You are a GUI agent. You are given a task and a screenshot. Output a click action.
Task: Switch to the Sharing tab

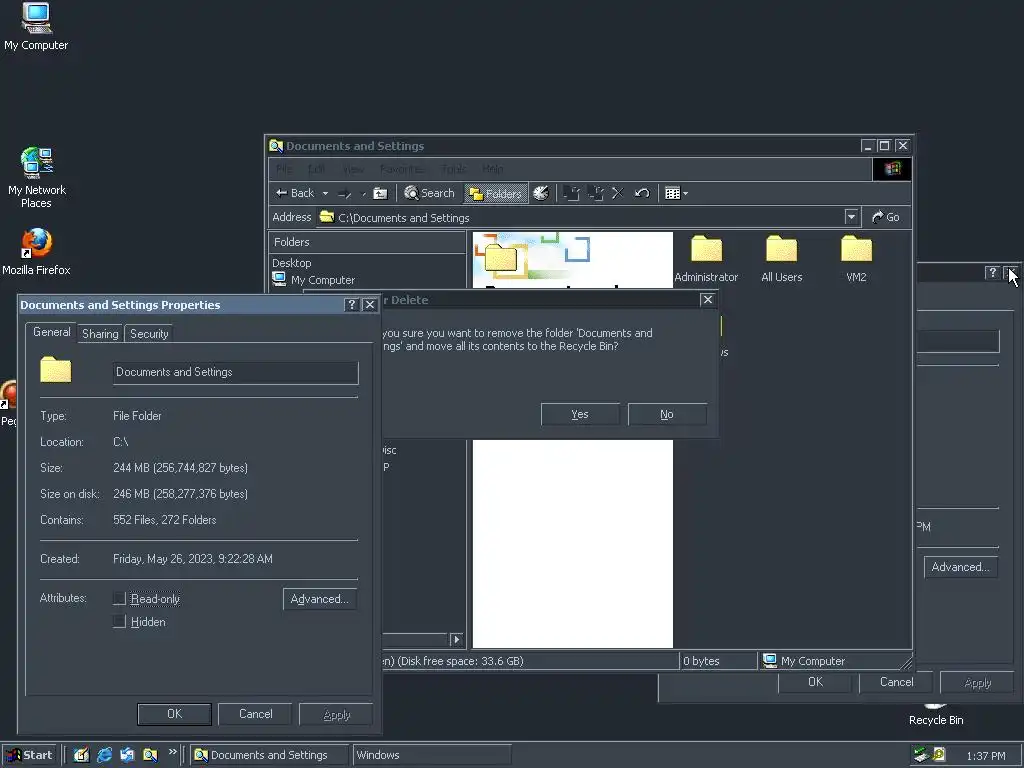click(100, 334)
